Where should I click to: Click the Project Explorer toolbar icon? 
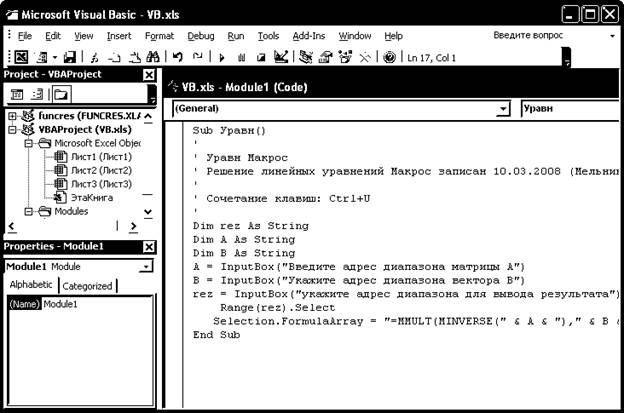(x=306, y=57)
